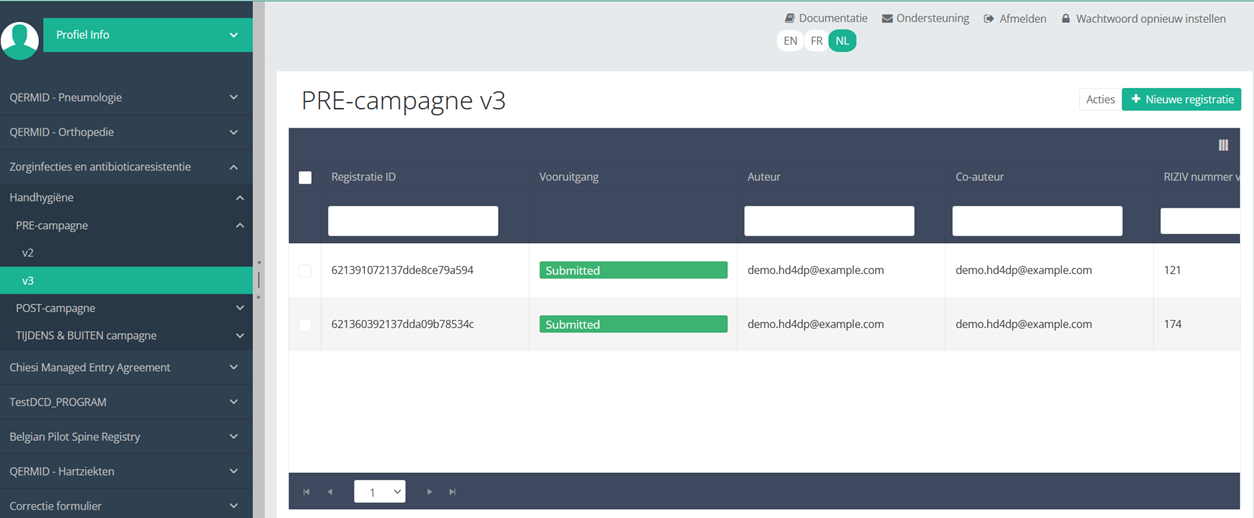
Task: Click the Acties button
Action: point(1100,99)
